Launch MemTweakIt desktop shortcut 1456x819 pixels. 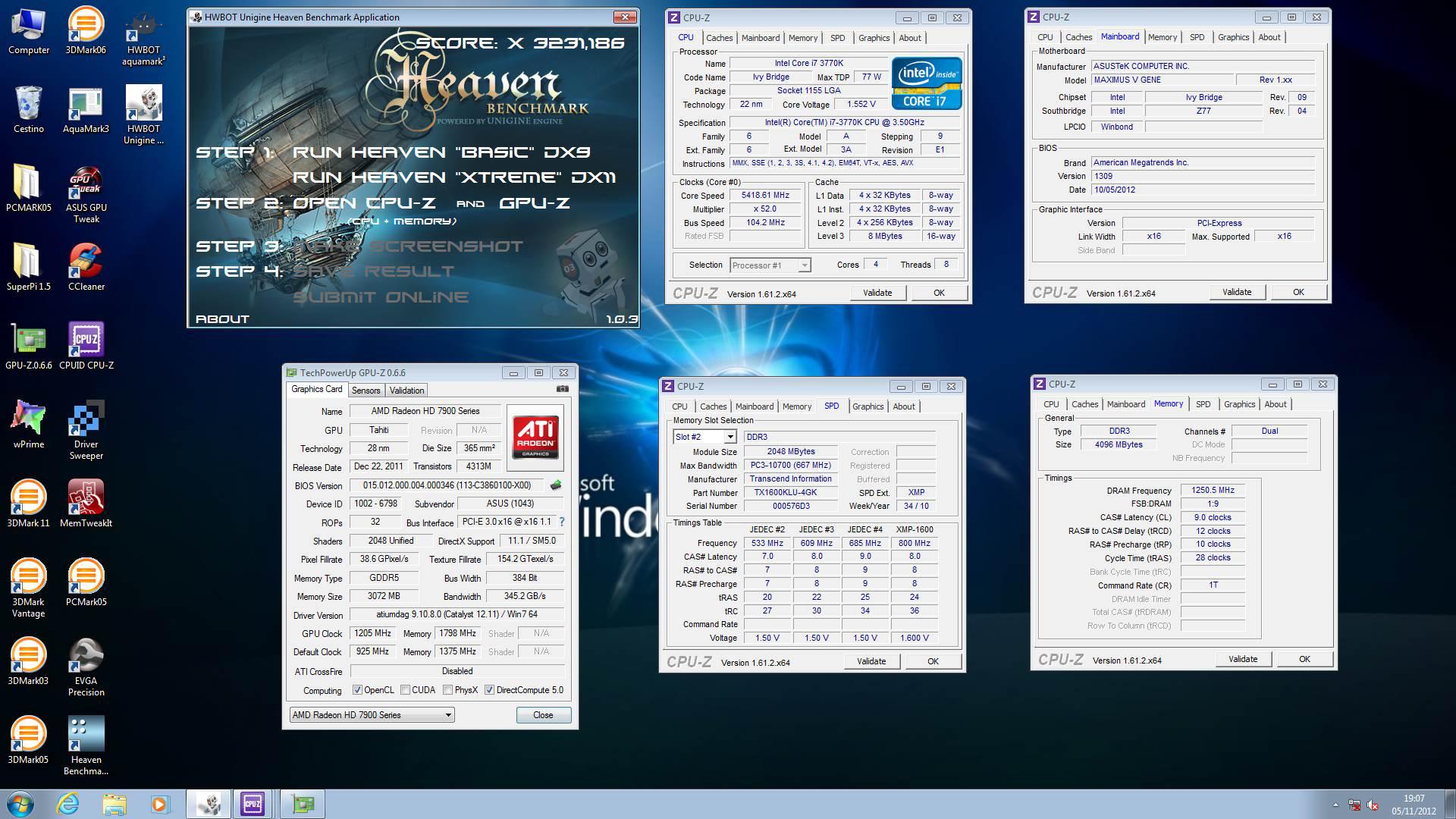click(86, 504)
